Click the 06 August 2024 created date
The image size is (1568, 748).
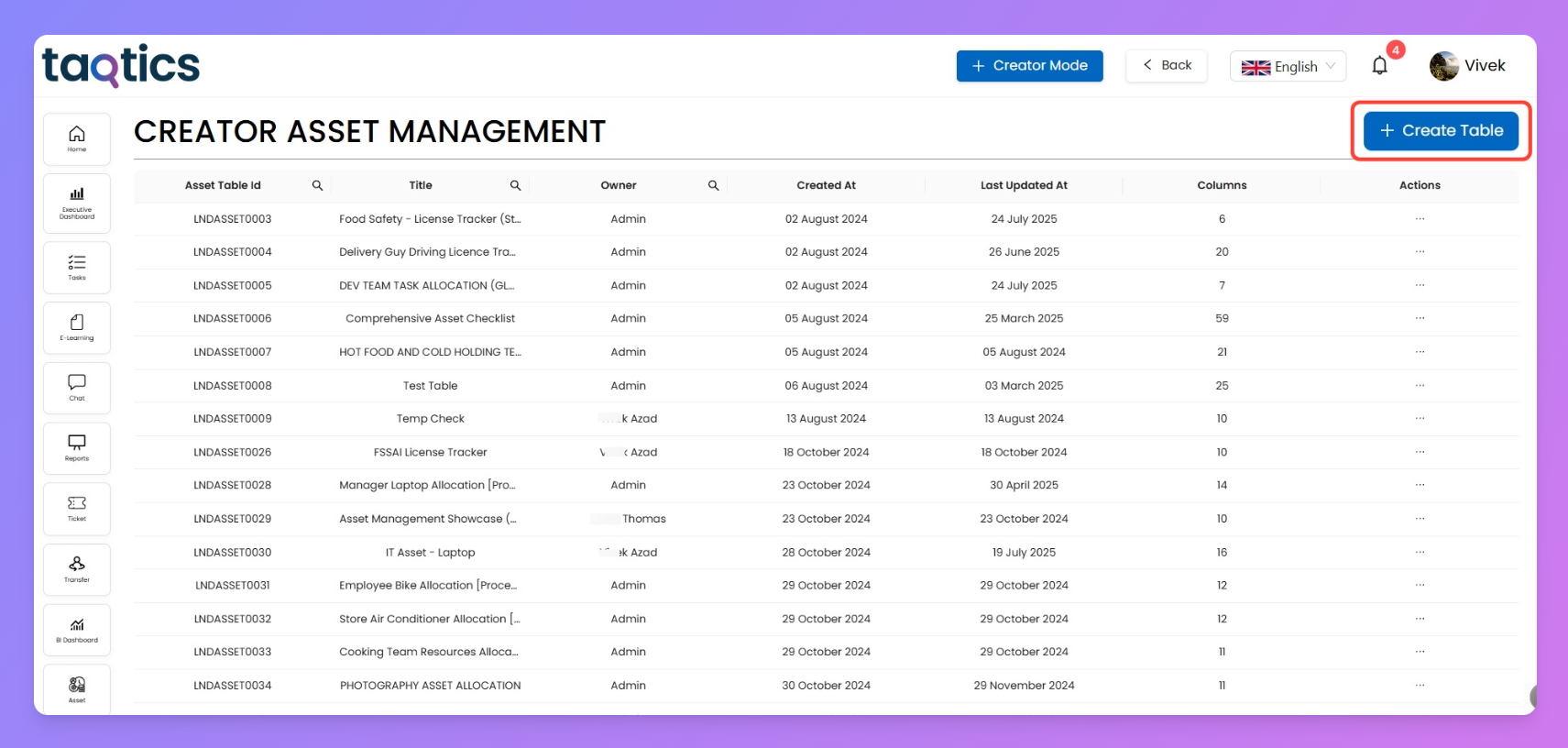(x=826, y=386)
